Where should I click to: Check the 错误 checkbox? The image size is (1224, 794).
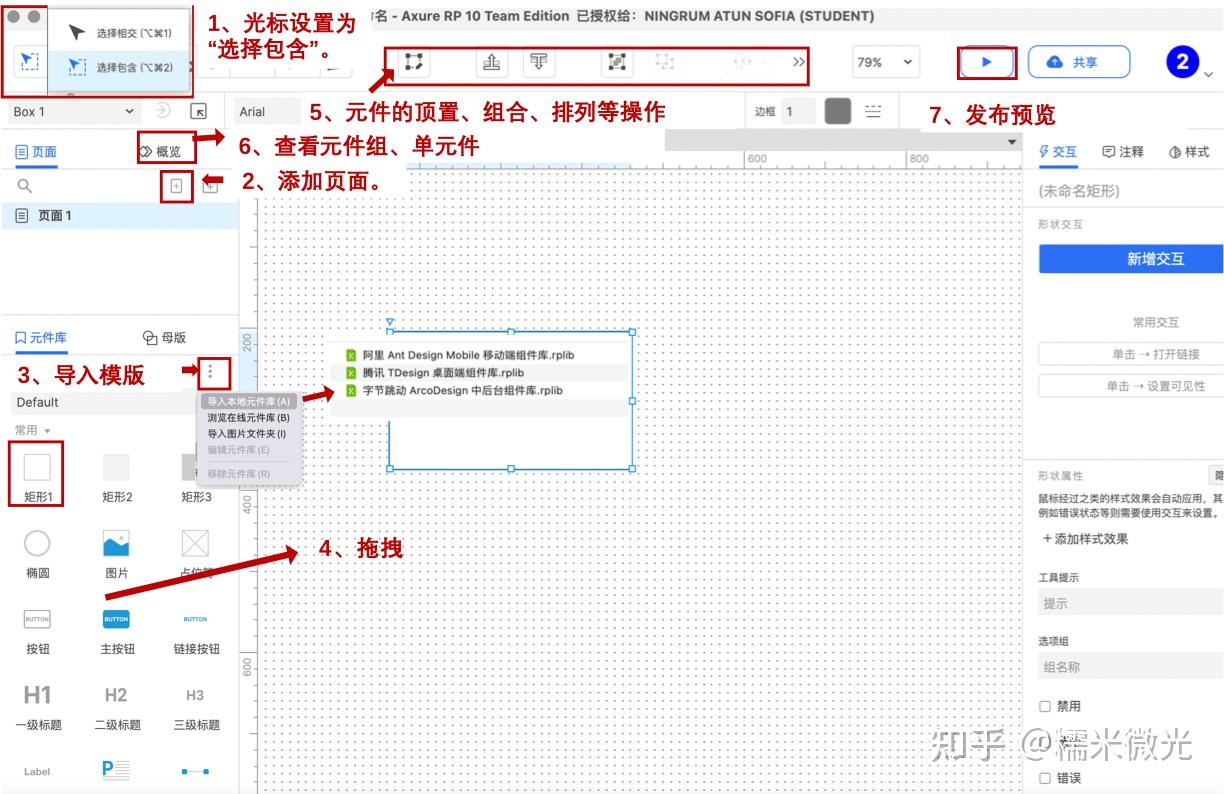[x=1046, y=777]
